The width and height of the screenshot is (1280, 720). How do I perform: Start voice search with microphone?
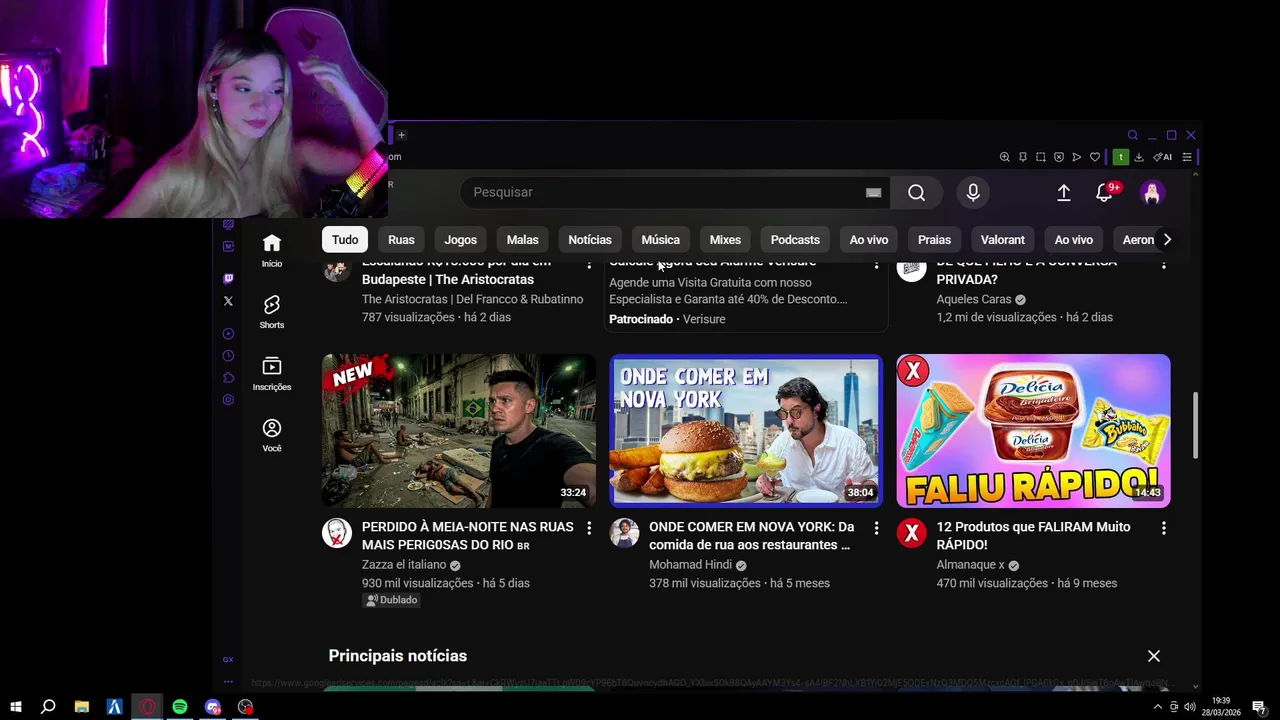coord(973,193)
